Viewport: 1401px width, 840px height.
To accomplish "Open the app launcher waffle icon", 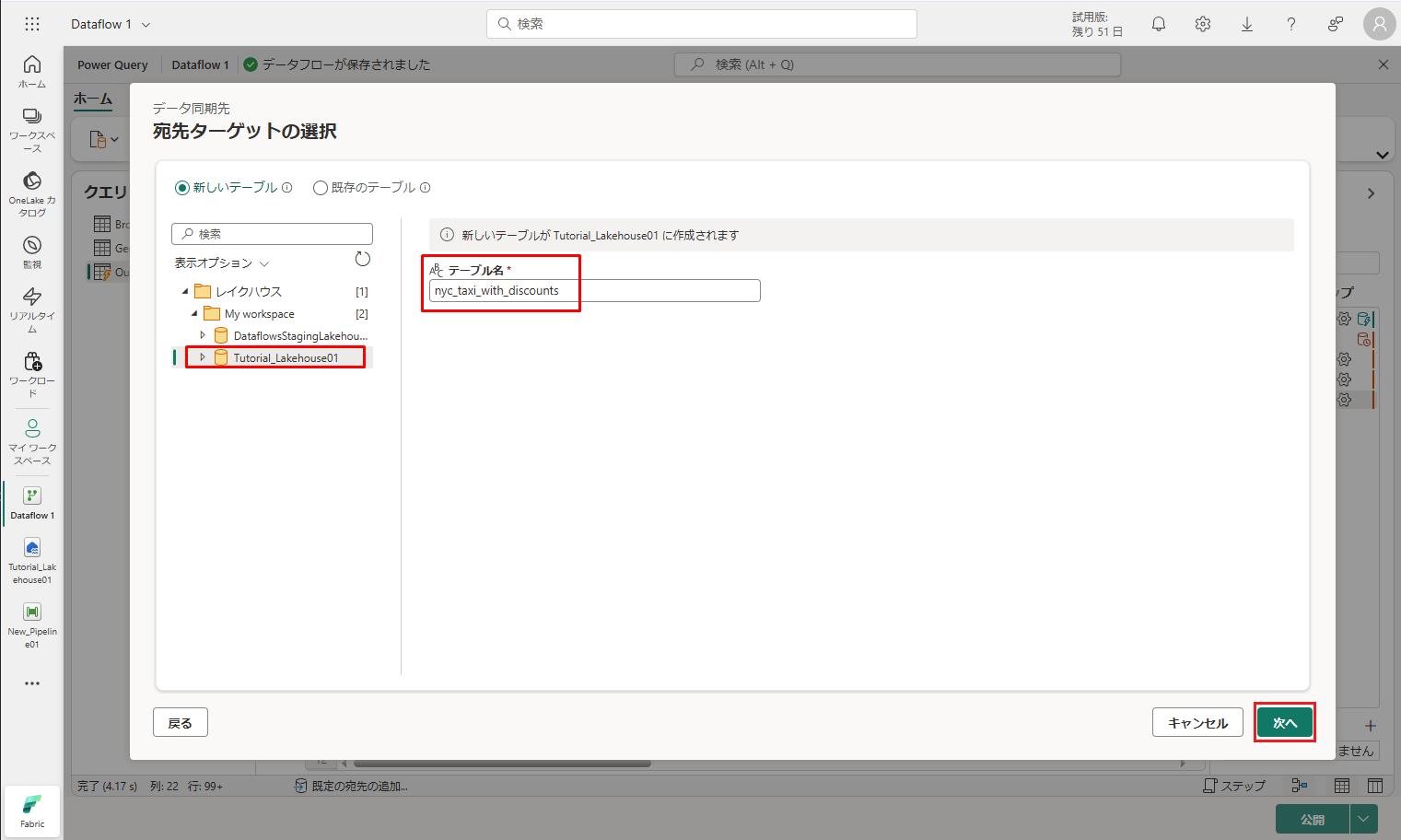I will pyautogui.click(x=32, y=24).
